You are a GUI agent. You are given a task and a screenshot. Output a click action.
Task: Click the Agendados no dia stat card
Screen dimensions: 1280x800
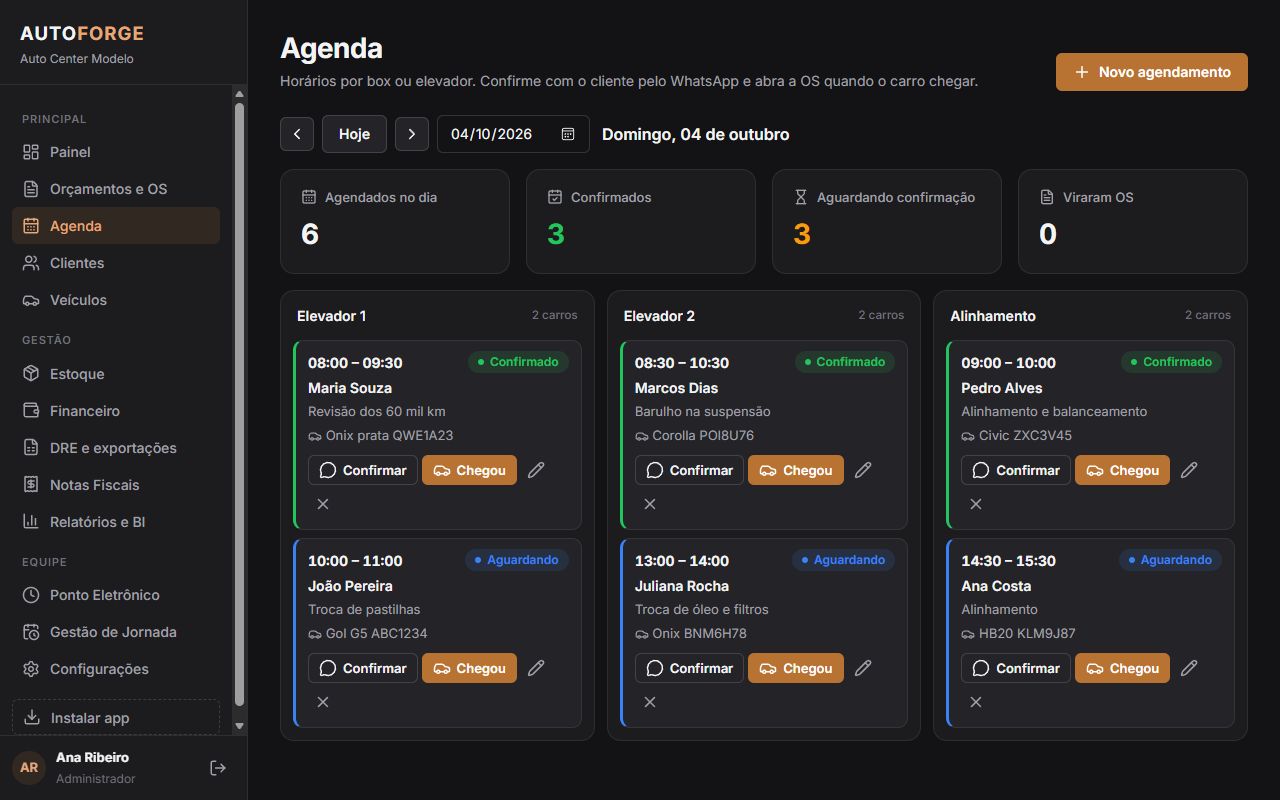coord(395,221)
